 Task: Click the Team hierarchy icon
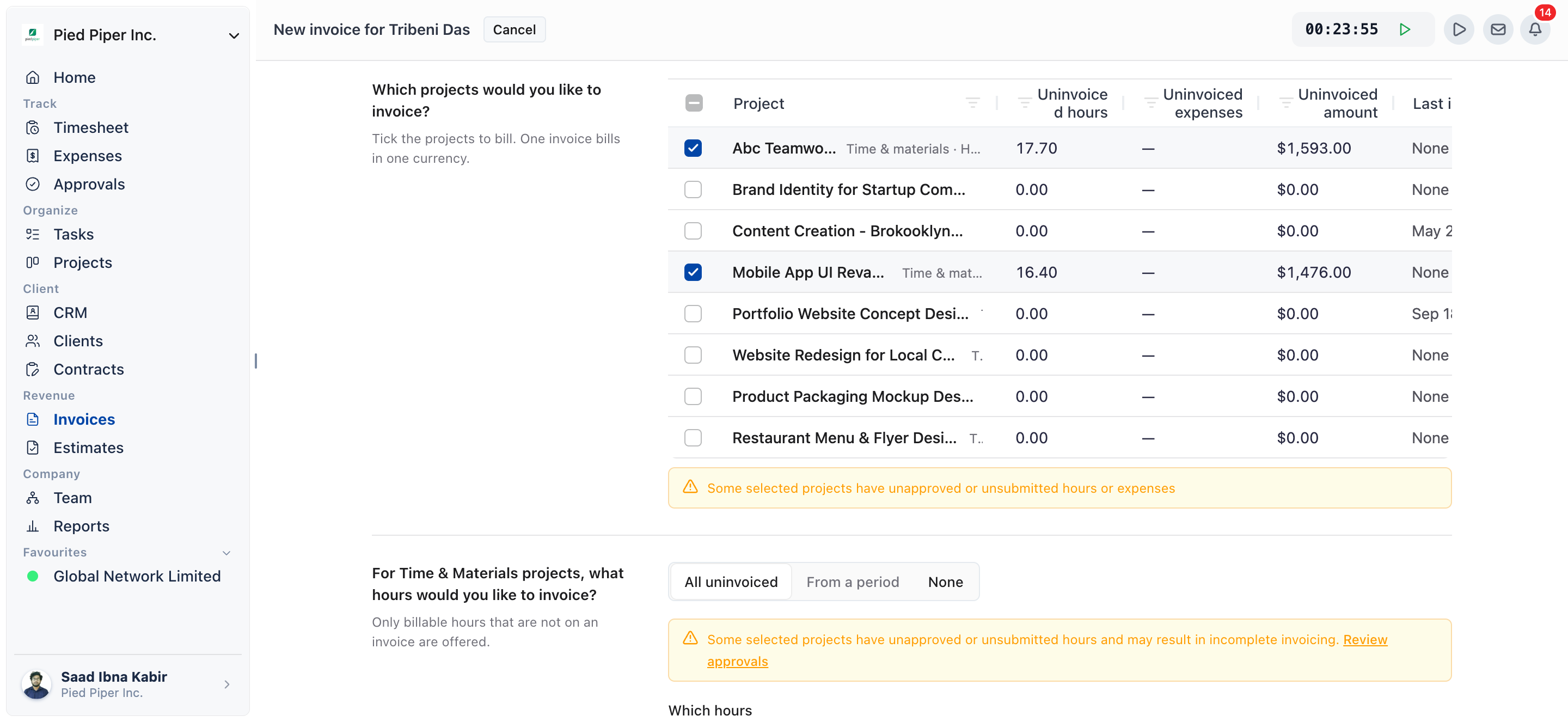point(33,497)
